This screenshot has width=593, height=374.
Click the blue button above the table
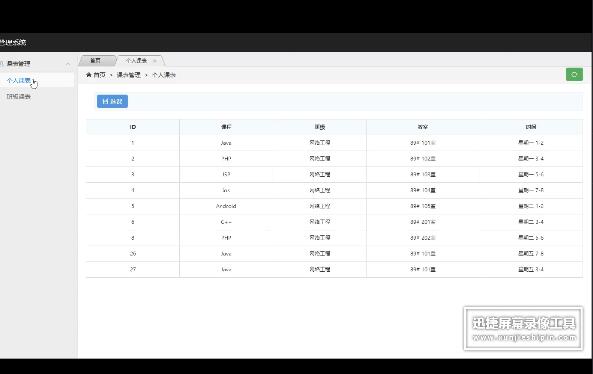(x=112, y=101)
